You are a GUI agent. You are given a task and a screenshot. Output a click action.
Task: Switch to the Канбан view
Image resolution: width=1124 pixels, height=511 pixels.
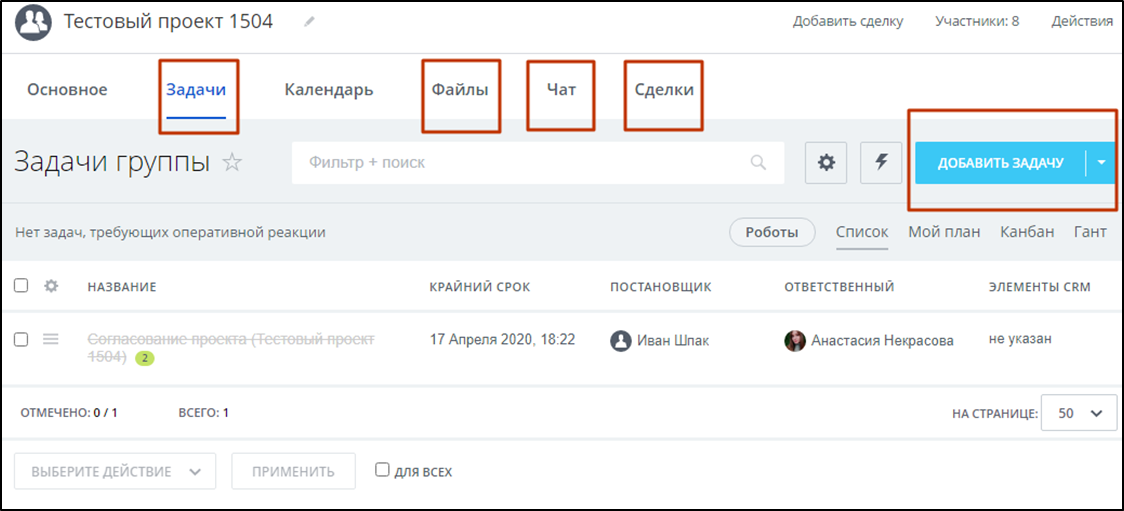1027,232
